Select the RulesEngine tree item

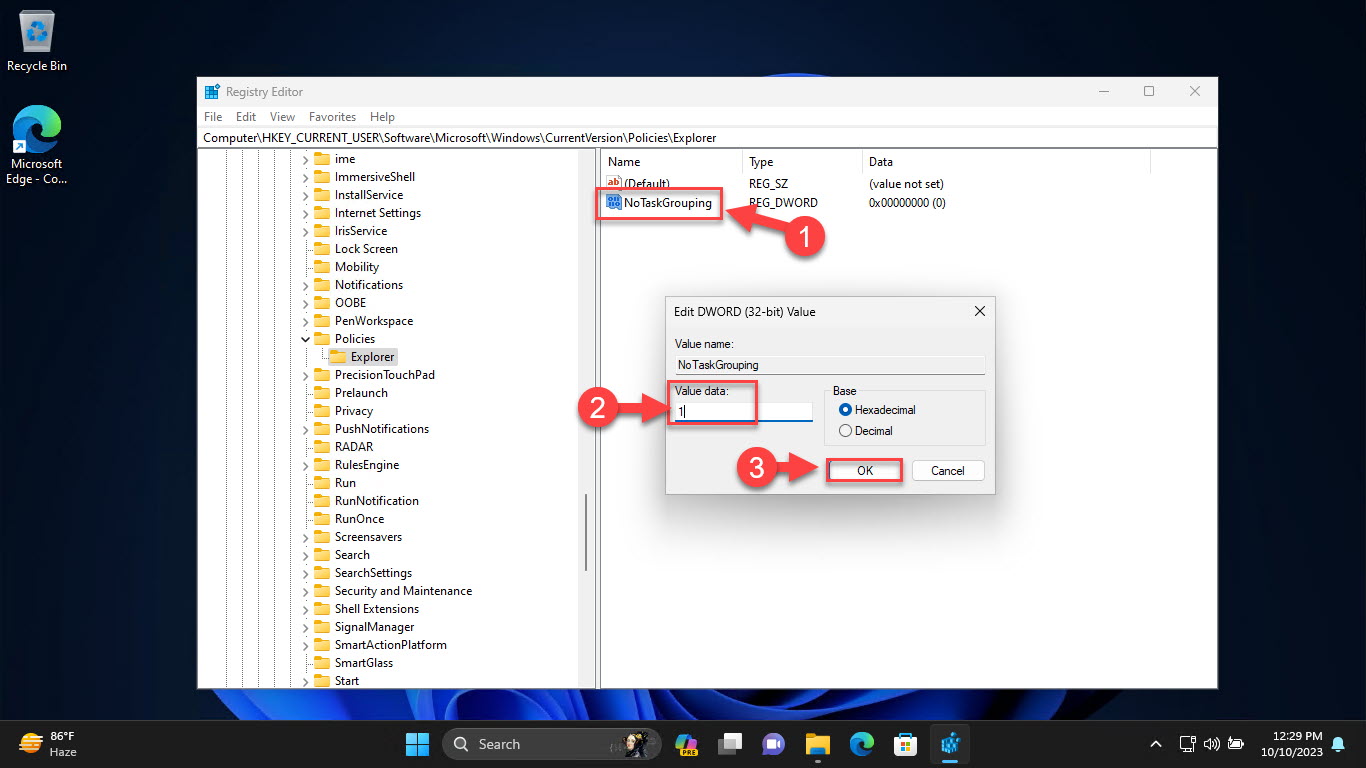click(x=367, y=465)
